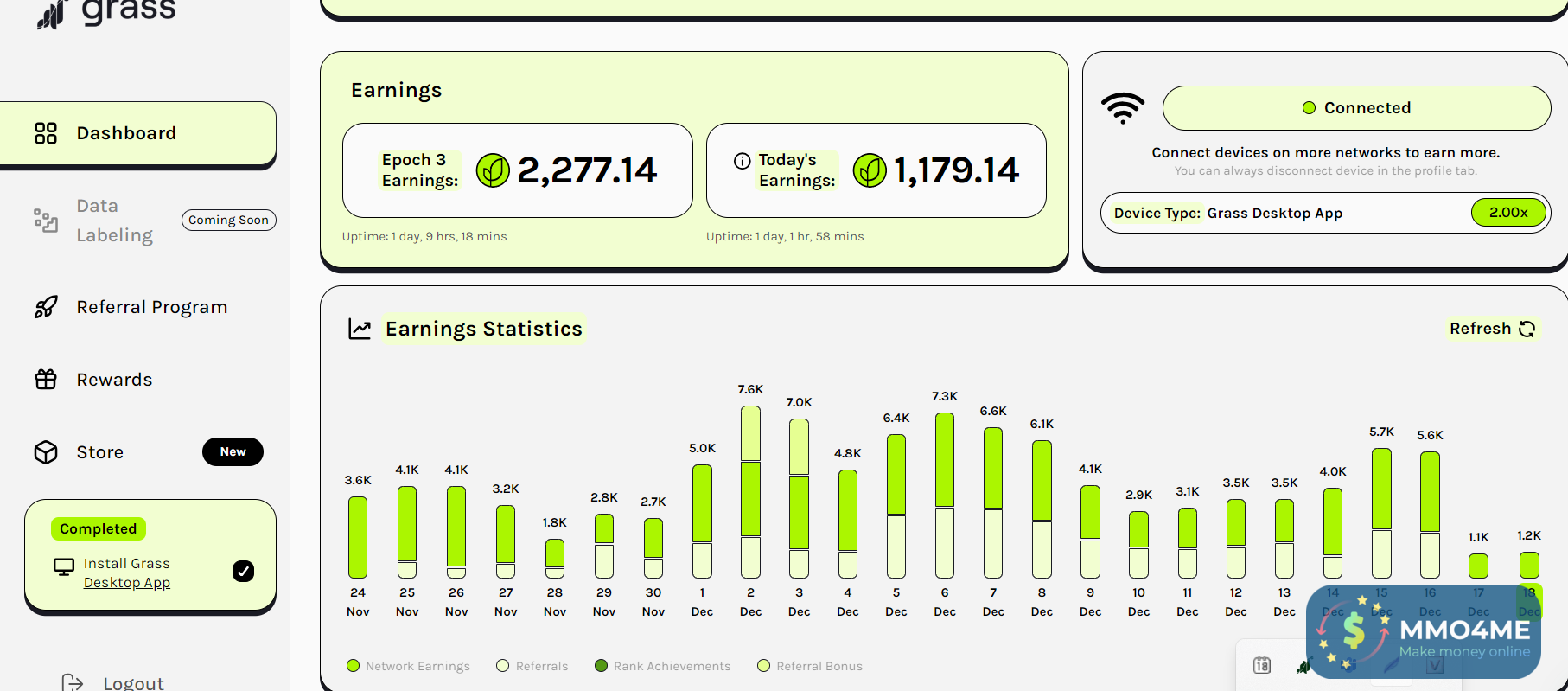
Task: Click the 1 Dec 5.0K bar
Action: pyautogui.click(x=702, y=521)
